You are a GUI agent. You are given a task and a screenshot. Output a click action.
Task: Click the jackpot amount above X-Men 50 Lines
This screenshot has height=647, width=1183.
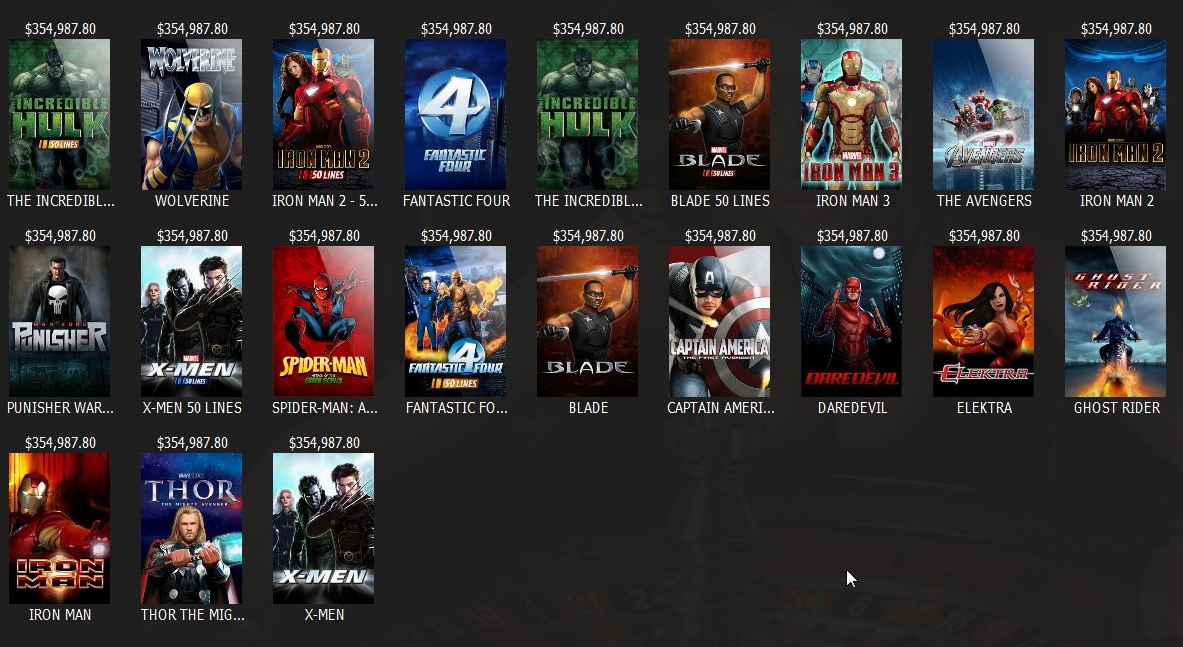coord(192,235)
